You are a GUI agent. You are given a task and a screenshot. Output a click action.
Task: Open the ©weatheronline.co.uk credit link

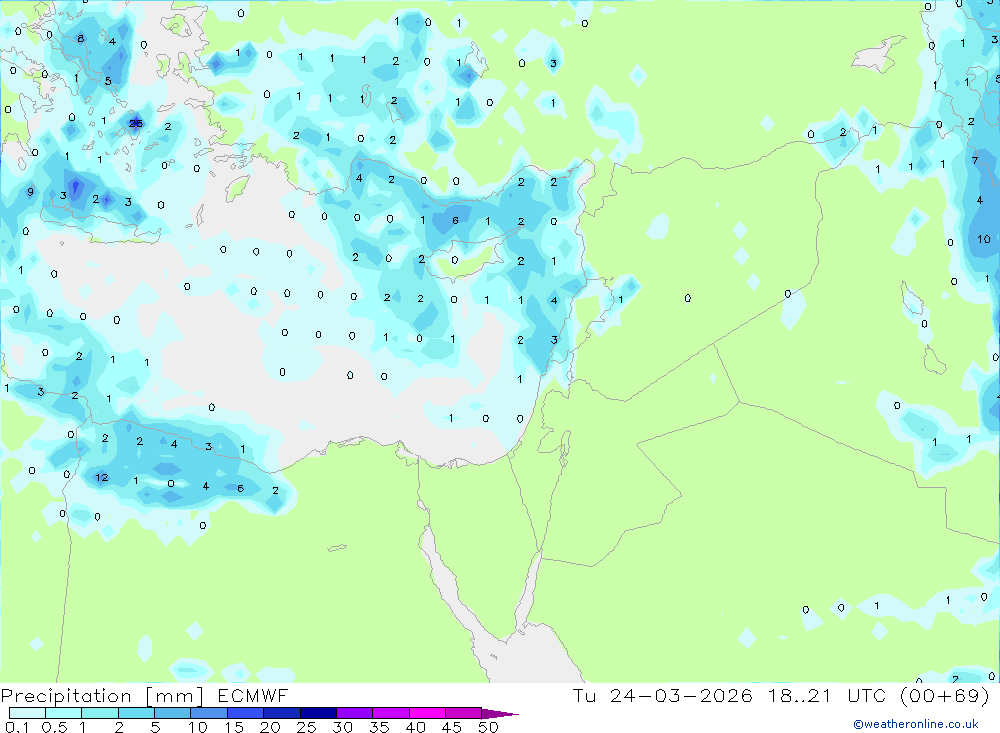pyautogui.click(x=916, y=724)
